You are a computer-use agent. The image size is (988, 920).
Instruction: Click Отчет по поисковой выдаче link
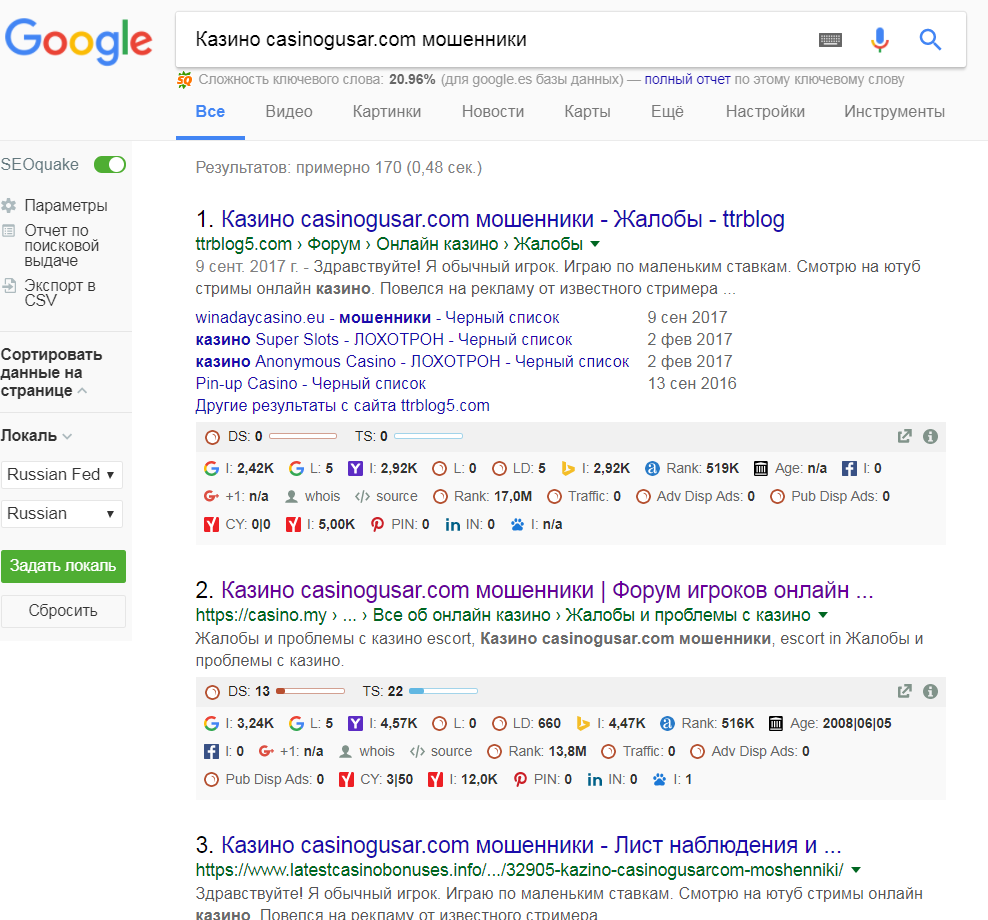pos(61,246)
